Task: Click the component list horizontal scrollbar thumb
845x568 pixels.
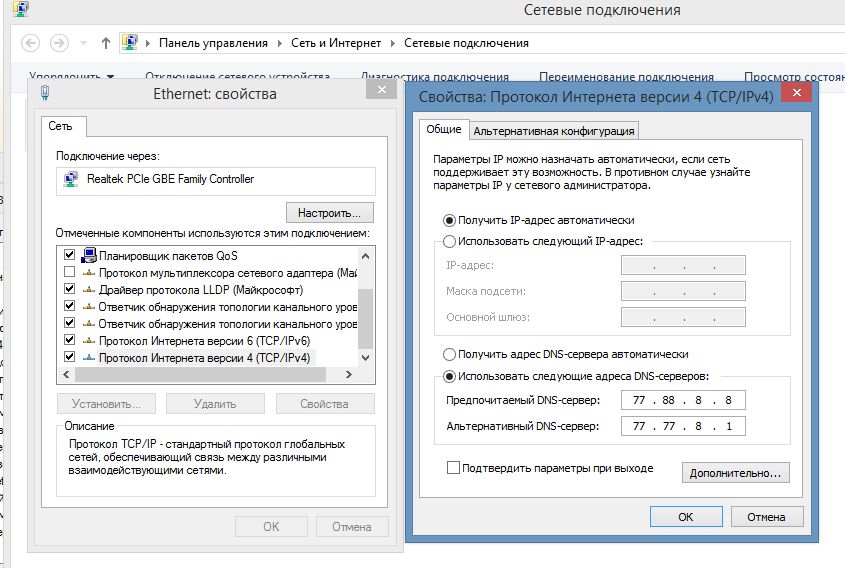Action: pyautogui.click(x=200, y=375)
